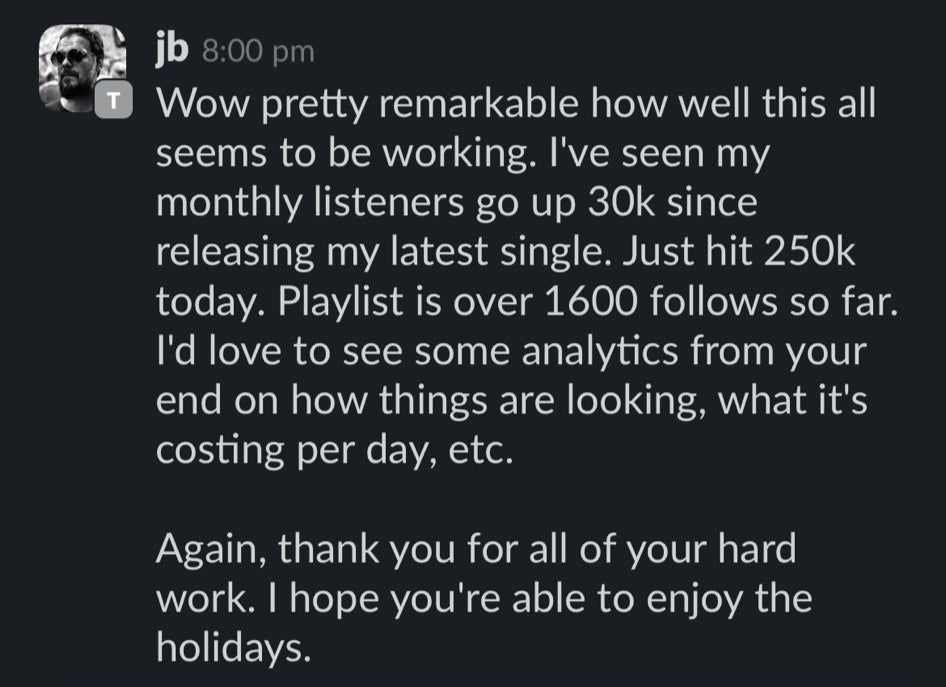This screenshot has height=687, width=946.
Task: Click the "30k" figure in the message
Action: [x=621, y=203]
